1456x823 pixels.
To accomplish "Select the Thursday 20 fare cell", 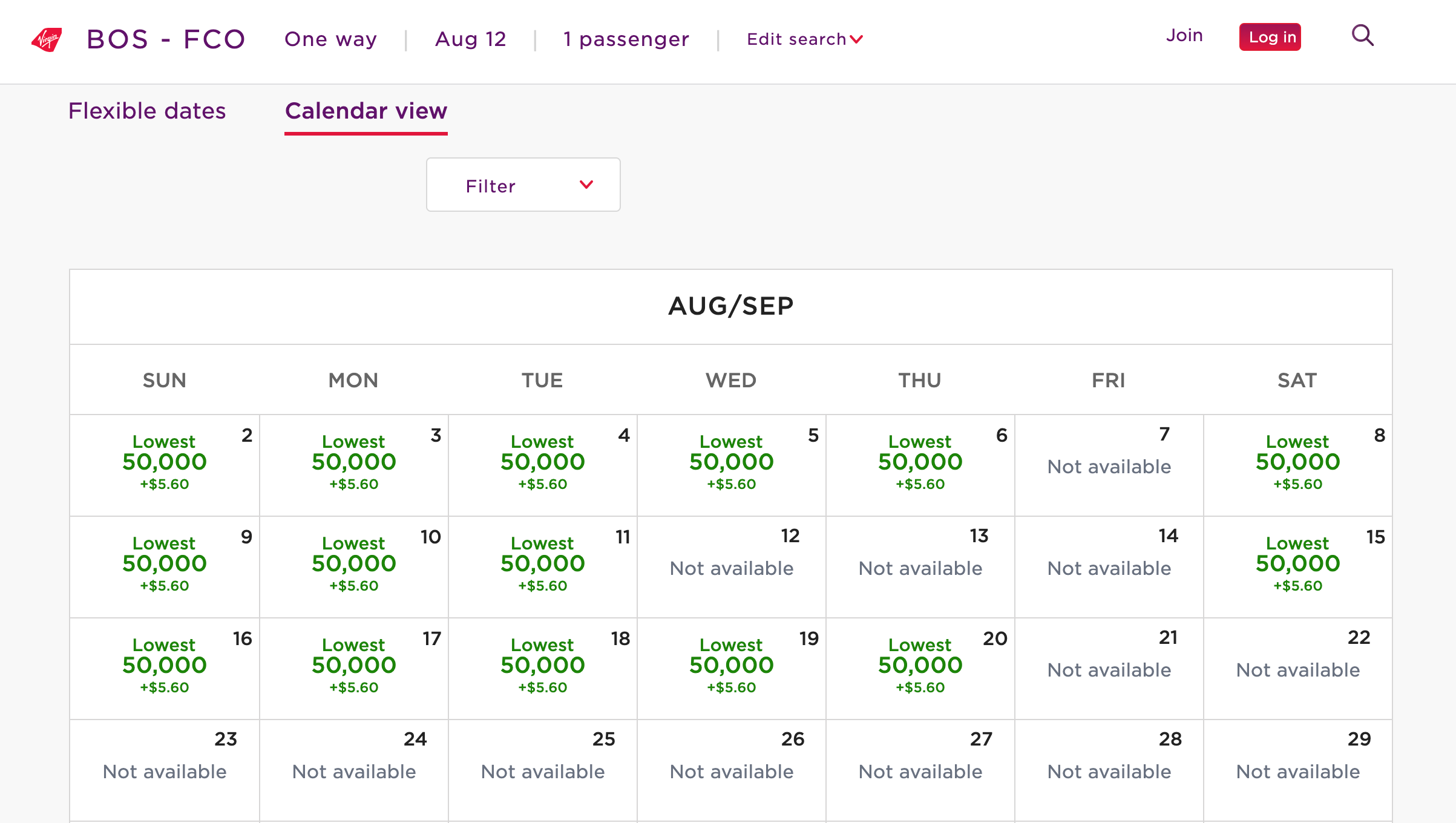I will tap(920, 669).
